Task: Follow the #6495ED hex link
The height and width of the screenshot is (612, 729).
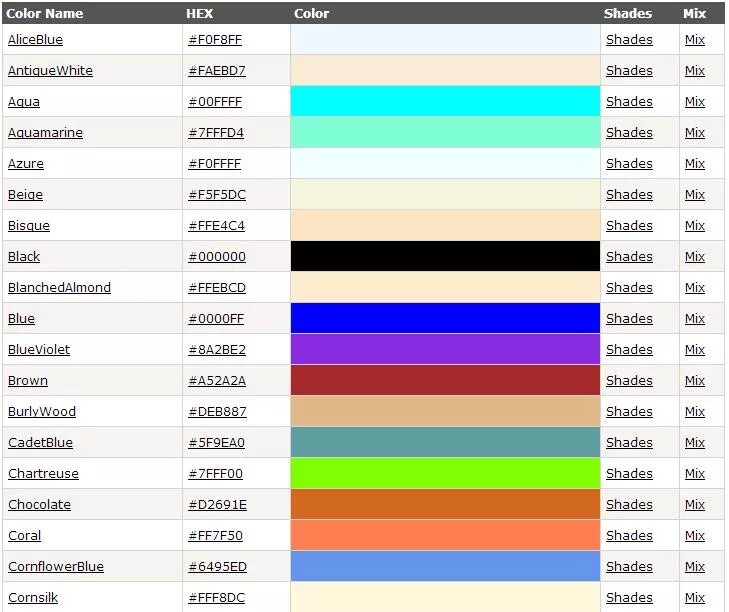Action: pyautogui.click(x=218, y=566)
